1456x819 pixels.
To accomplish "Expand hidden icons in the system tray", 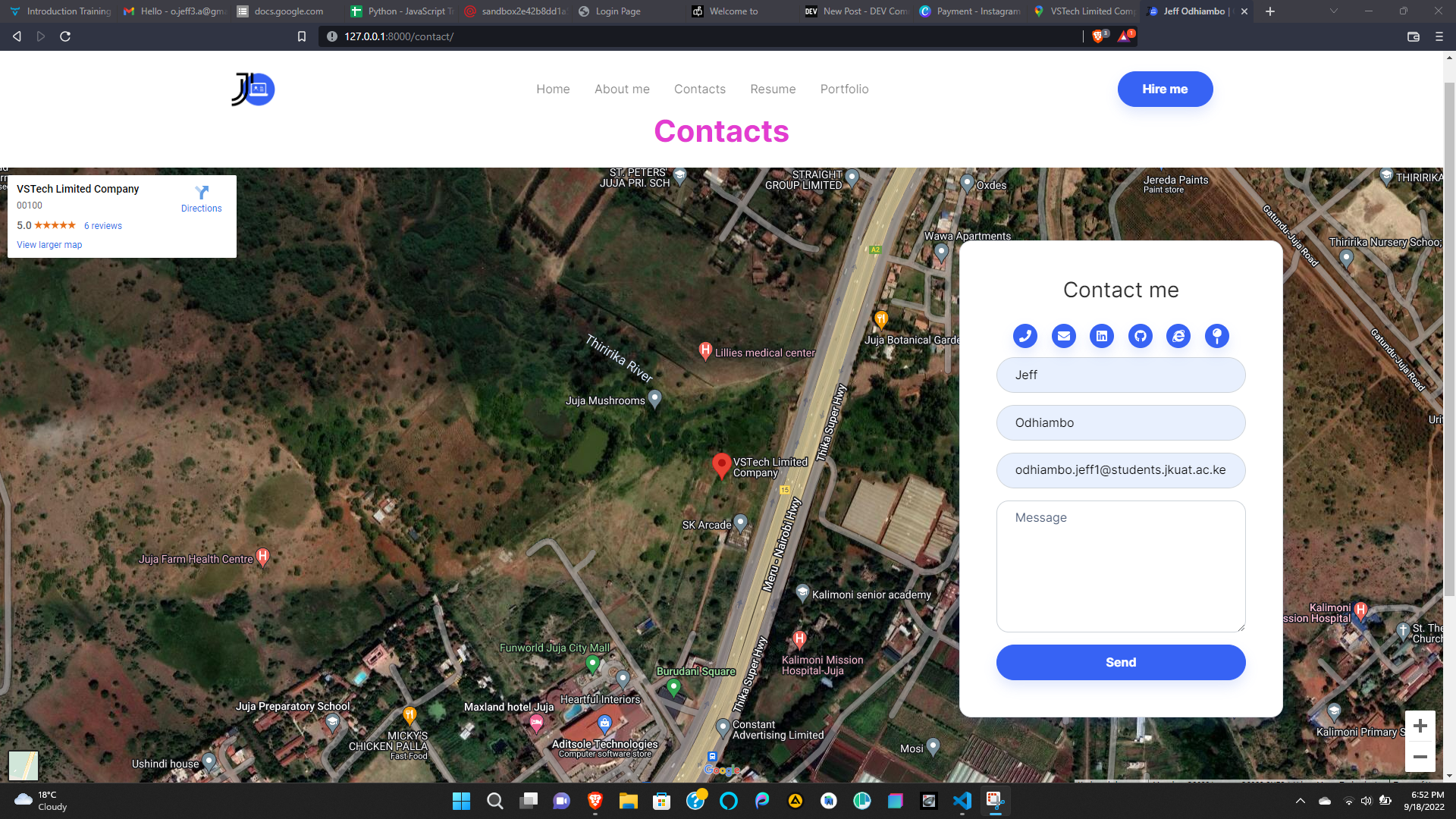I will tap(1300, 802).
